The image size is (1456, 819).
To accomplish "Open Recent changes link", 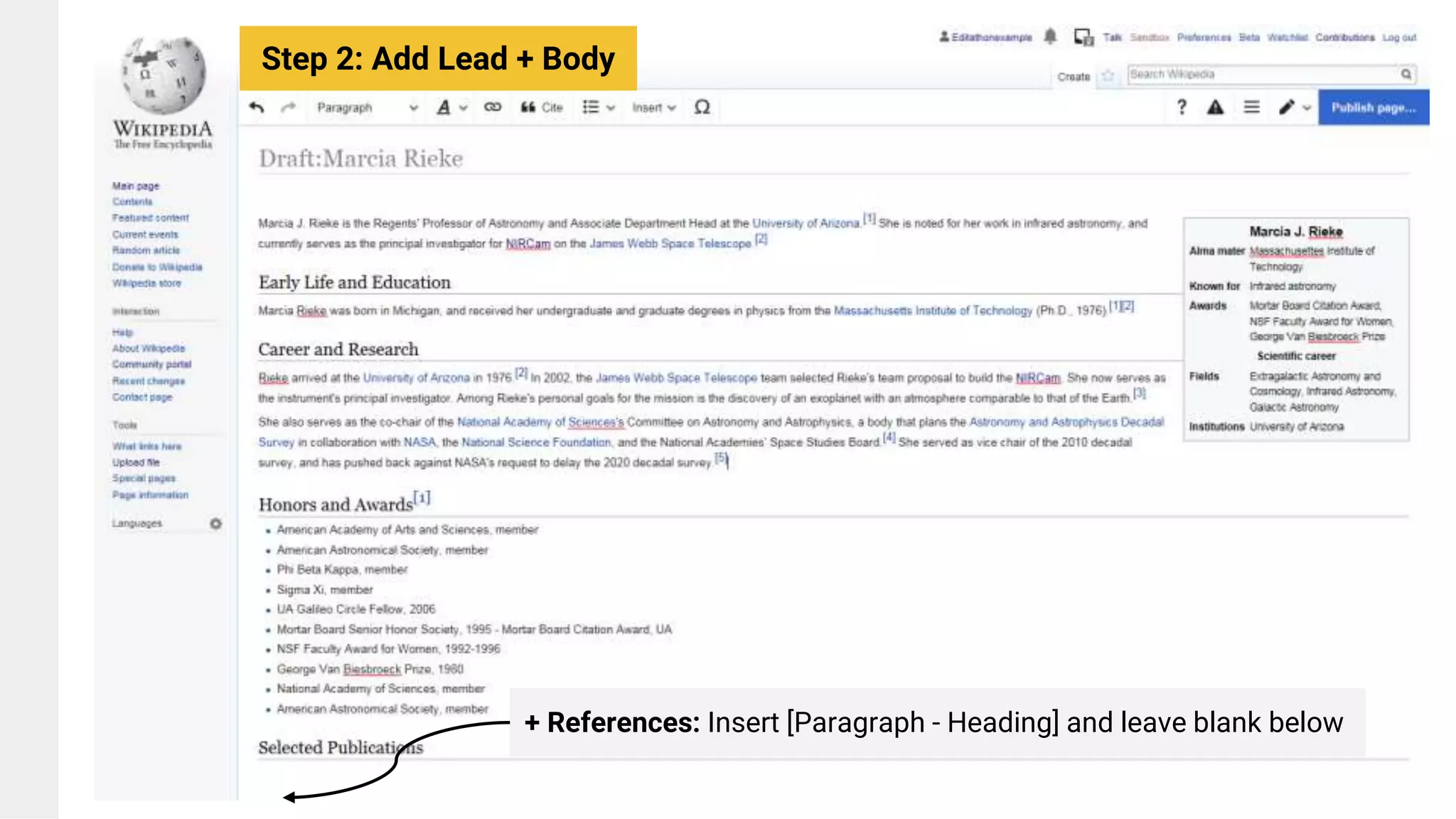I will 149,381.
